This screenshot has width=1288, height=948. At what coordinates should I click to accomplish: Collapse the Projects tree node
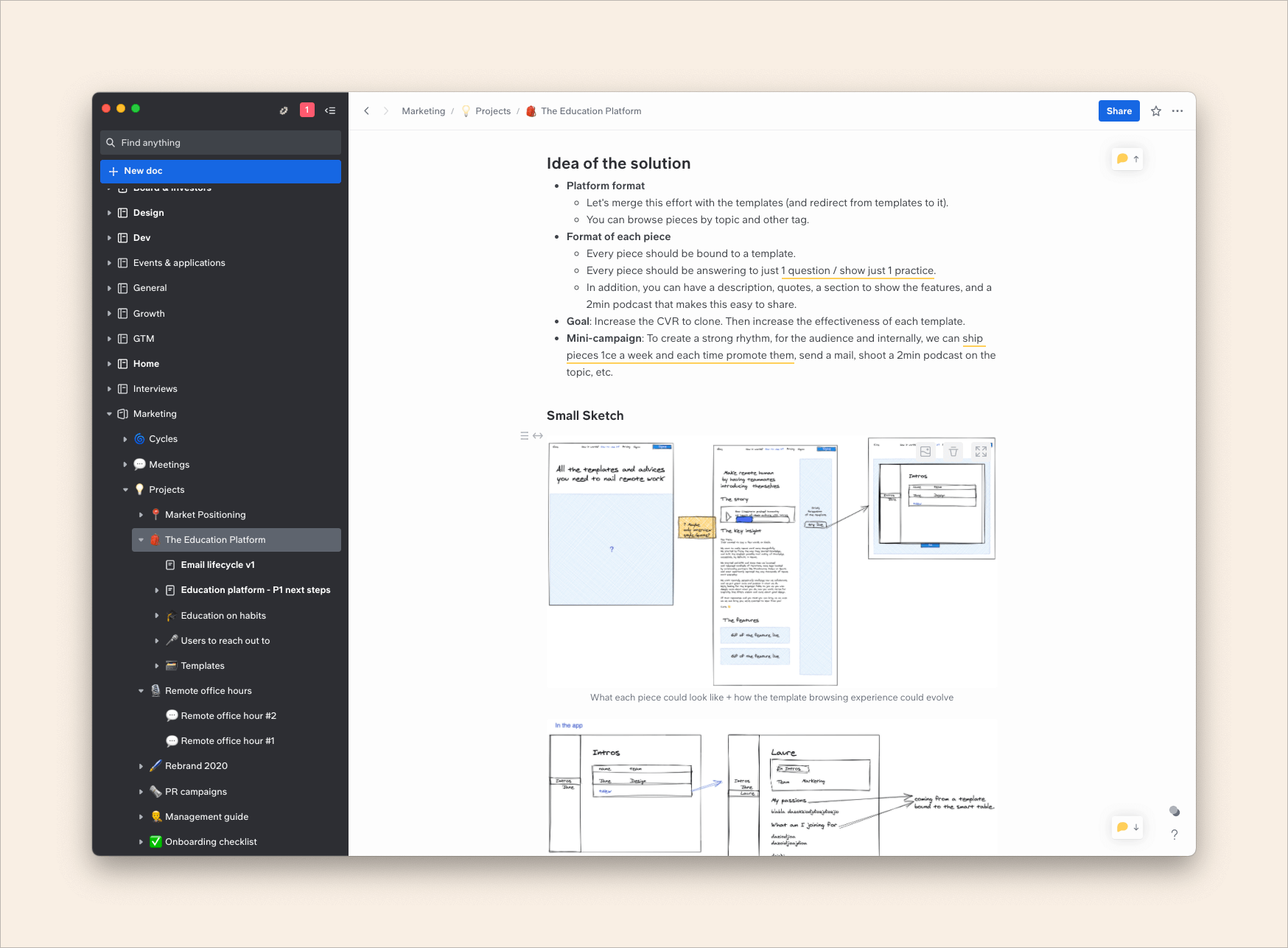pyautogui.click(x=125, y=490)
